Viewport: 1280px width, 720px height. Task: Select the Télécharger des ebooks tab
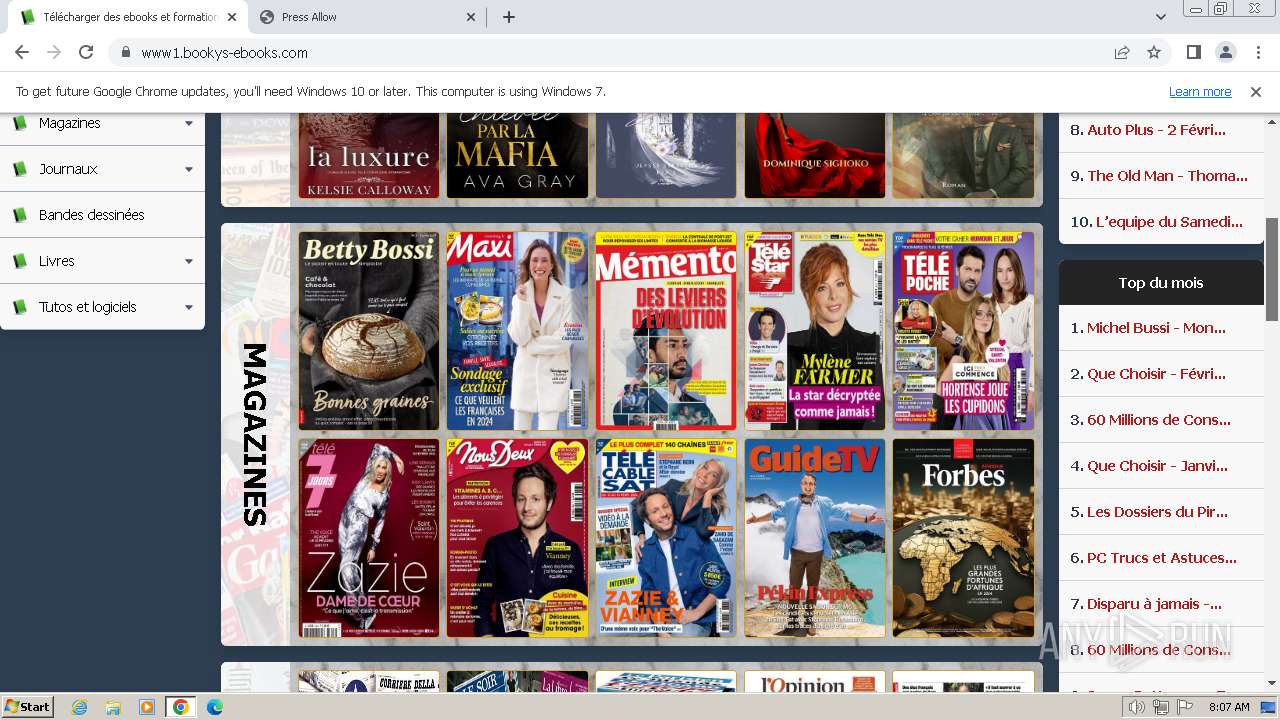click(x=130, y=17)
